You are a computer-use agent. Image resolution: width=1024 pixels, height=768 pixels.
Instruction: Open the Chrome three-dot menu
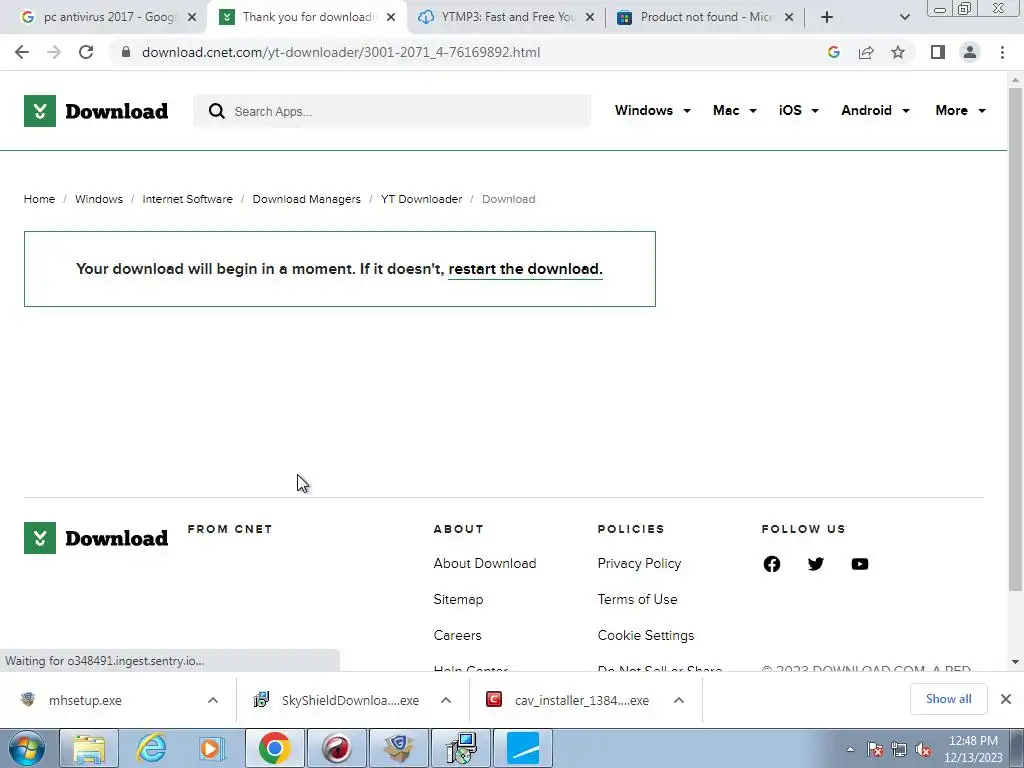coord(1002,52)
